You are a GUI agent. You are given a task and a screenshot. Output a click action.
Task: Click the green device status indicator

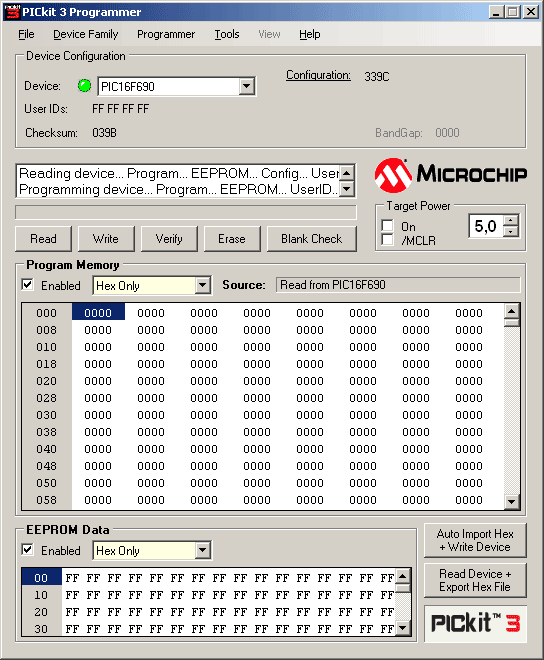click(85, 86)
